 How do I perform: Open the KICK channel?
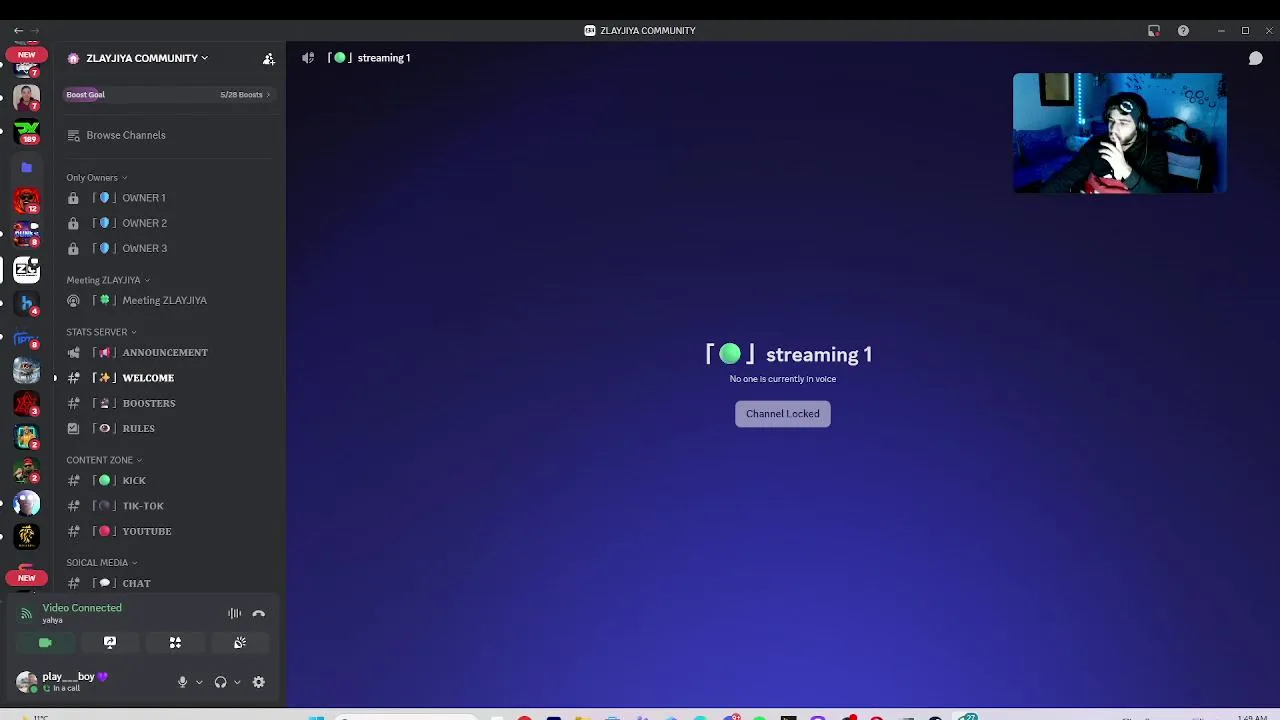(168, 481)
